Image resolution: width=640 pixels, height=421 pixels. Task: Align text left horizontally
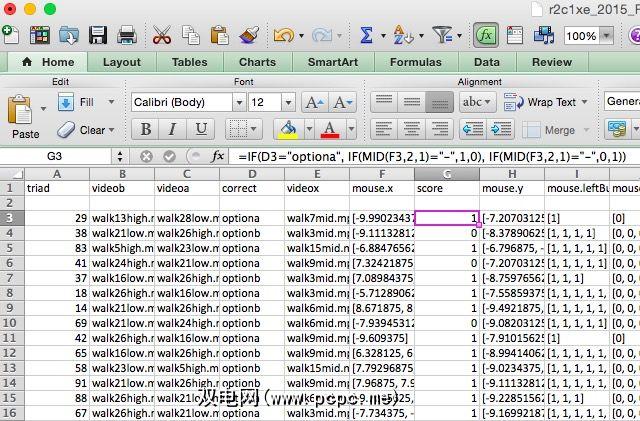(x=384, y=129)
